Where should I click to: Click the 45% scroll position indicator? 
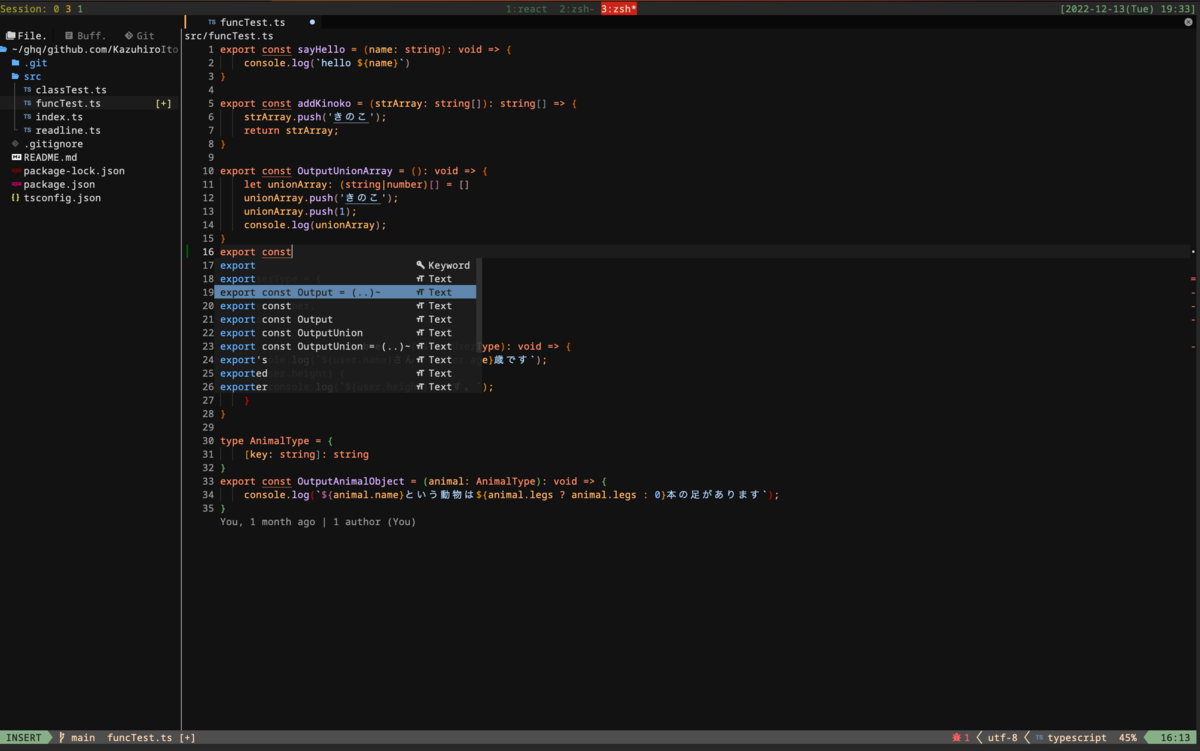pyautogui.click(x=1128, y=738)
